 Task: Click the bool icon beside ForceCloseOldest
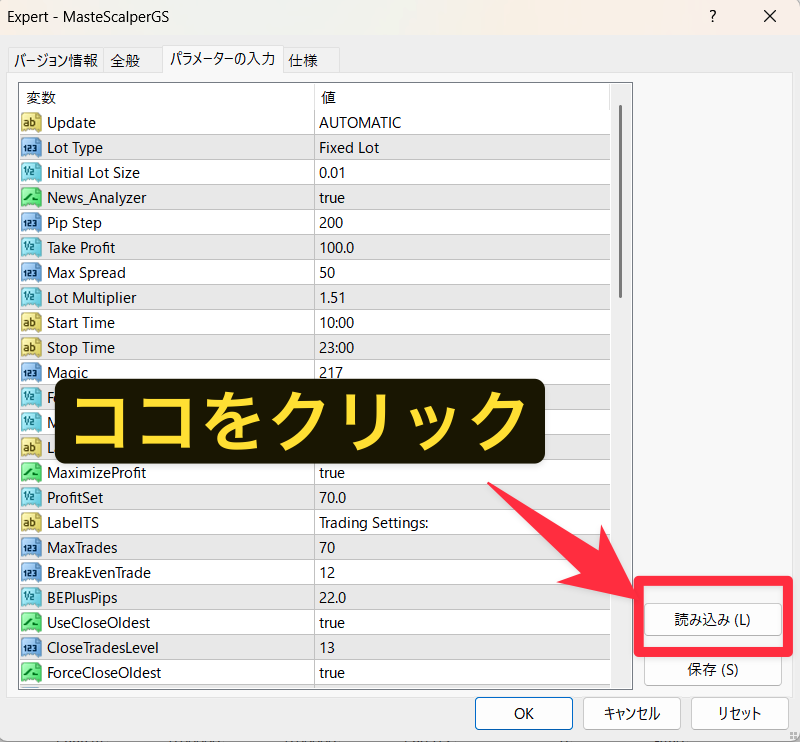(31, 673)
